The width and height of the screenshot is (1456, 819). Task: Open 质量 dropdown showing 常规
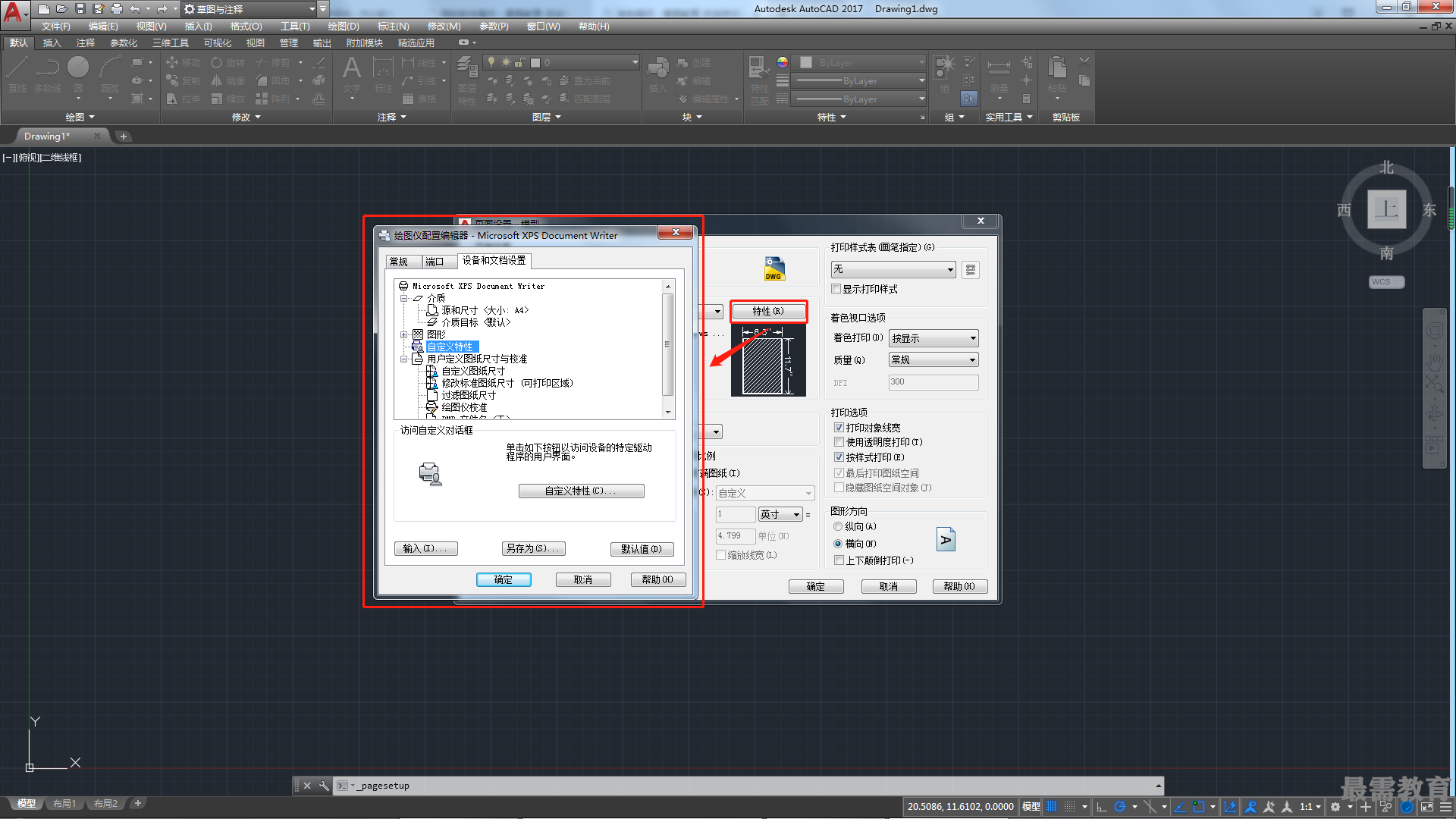(934, 359)
